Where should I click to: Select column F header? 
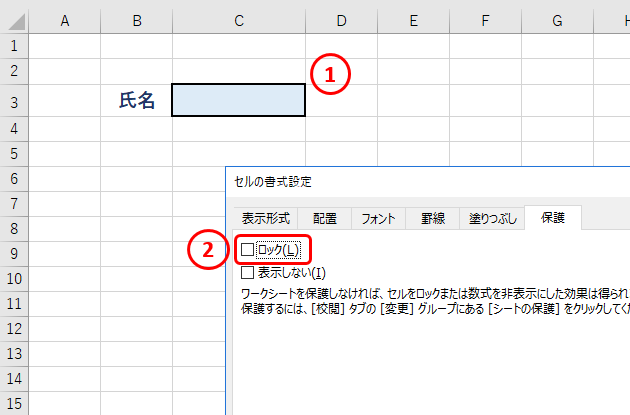pos(485,21)
